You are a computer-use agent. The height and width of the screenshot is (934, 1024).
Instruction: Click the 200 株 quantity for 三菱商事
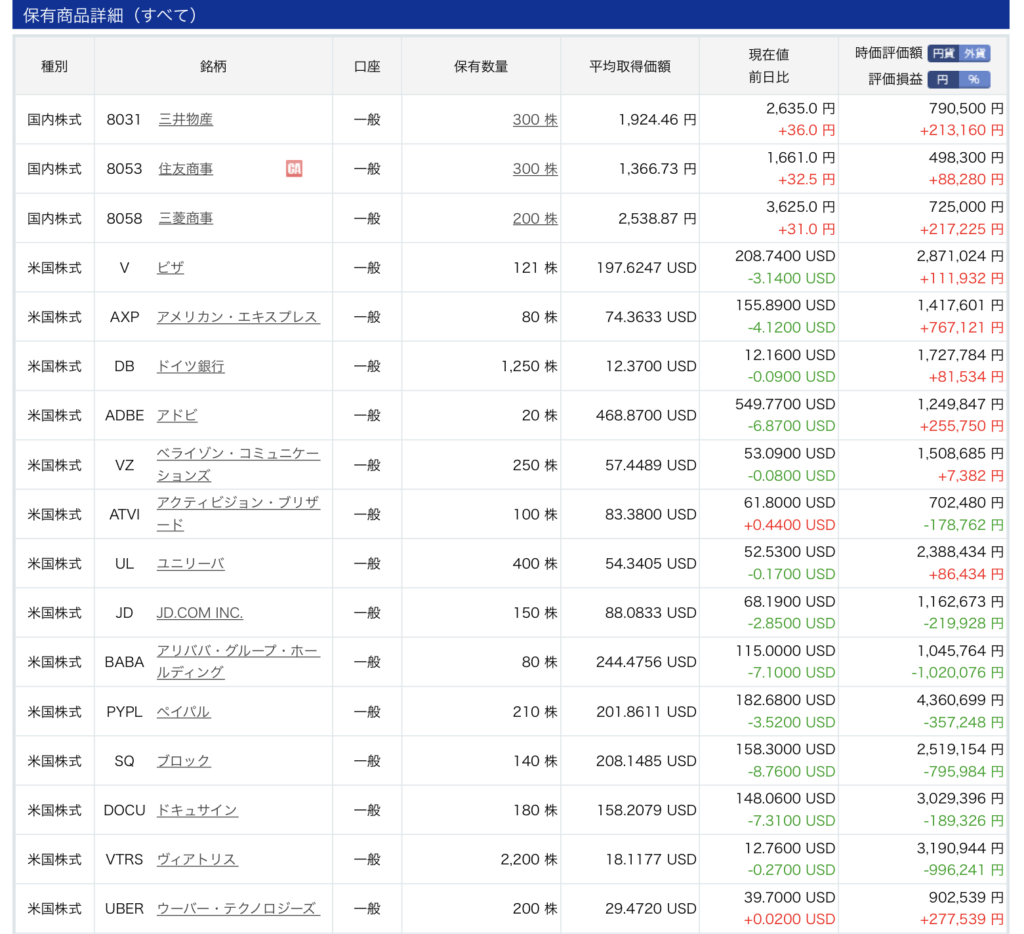coord(535,218)
